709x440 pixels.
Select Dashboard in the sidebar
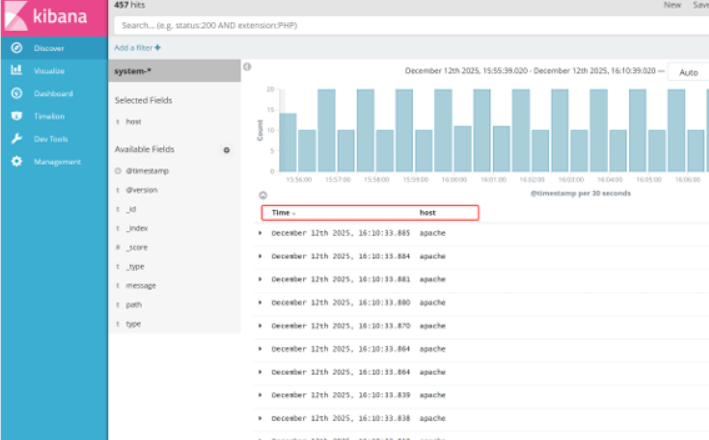click(x=54, y=93)
